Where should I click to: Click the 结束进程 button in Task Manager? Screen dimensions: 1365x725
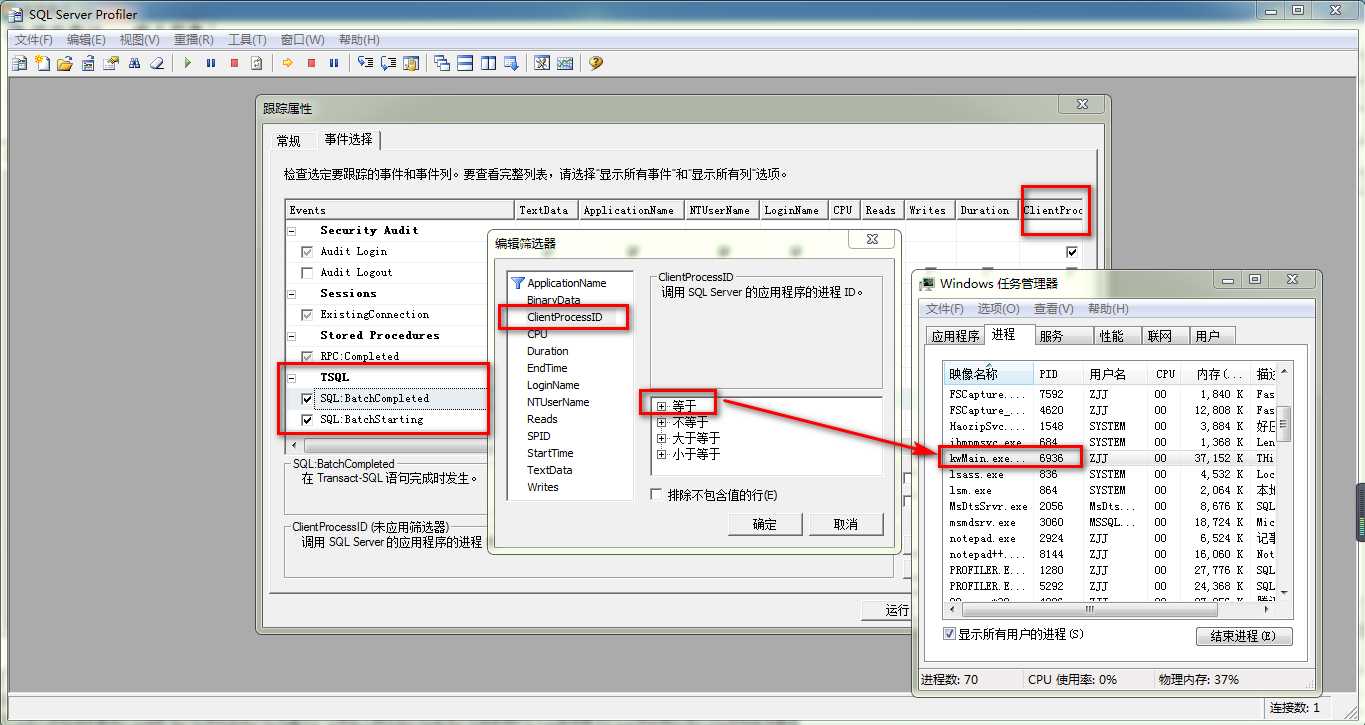click(x=1244, y=636)
